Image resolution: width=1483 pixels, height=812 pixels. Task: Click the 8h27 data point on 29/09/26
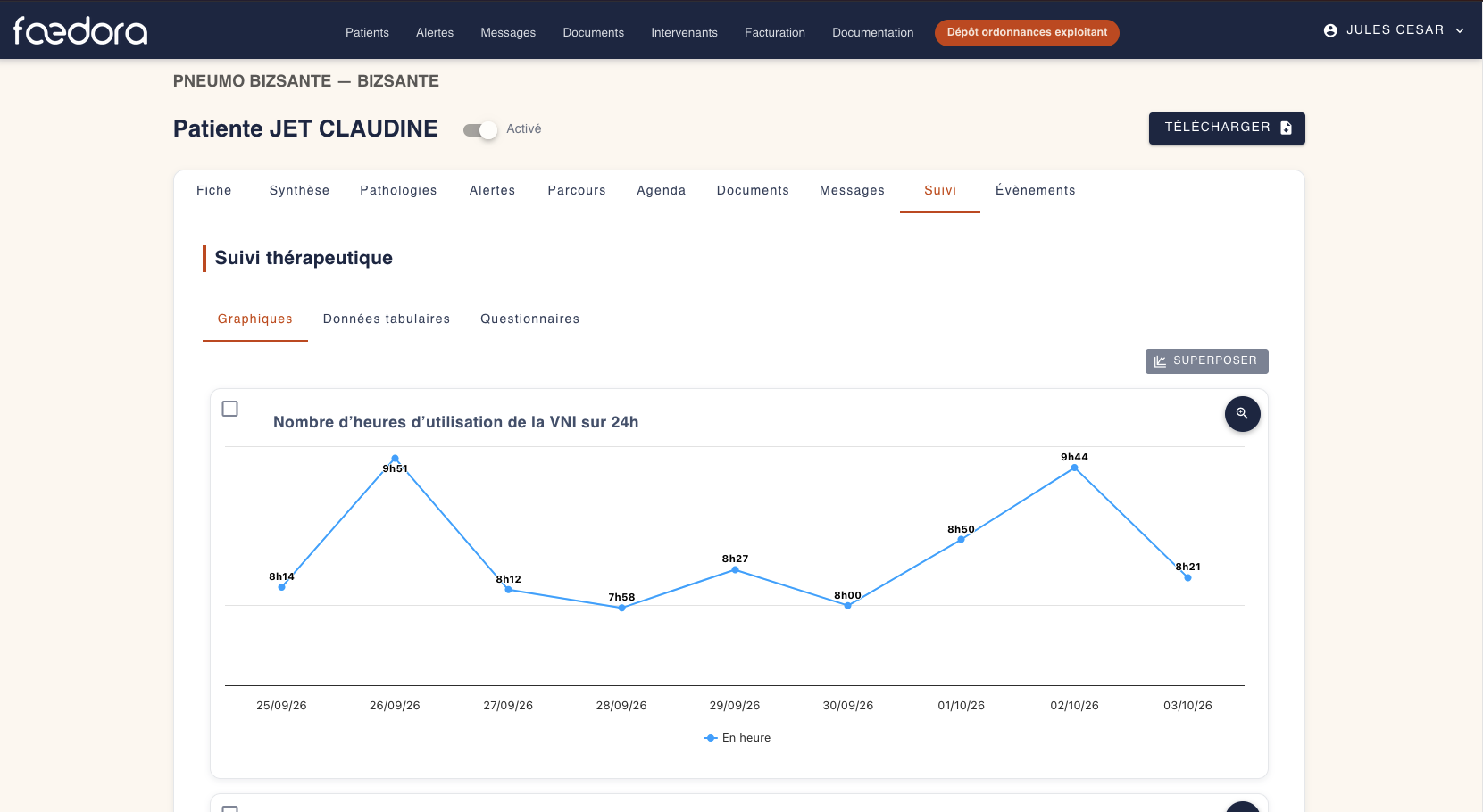click(x=735, y=569)
